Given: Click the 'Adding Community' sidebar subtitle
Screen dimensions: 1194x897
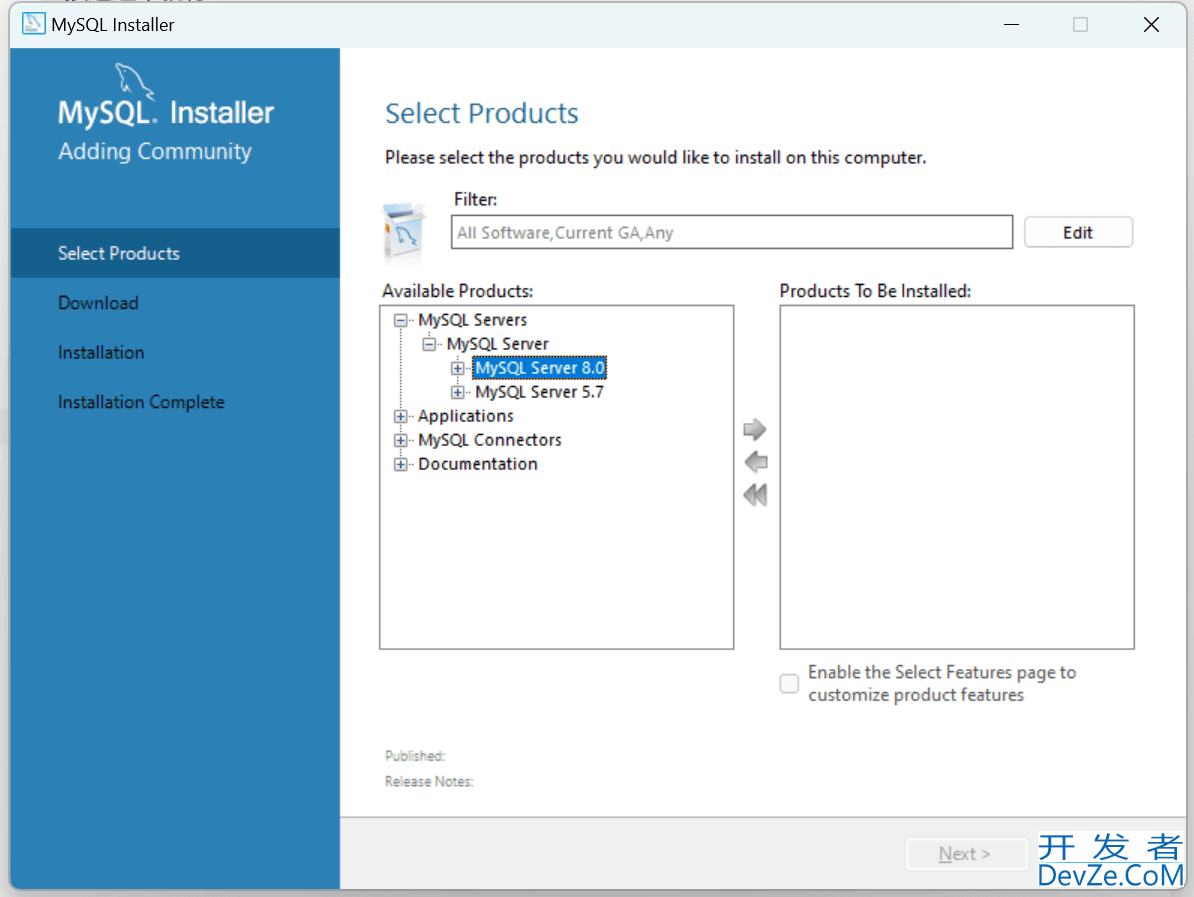Looking at the screenshot, I should tap(155, 152).
